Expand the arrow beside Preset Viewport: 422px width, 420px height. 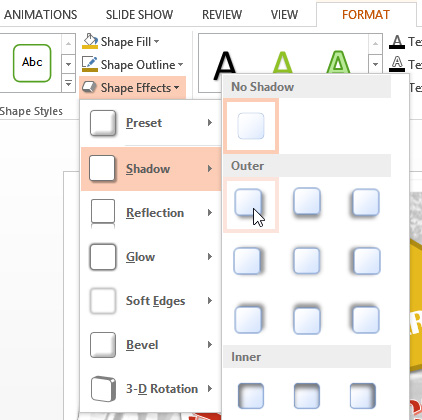tap(210, 123)
